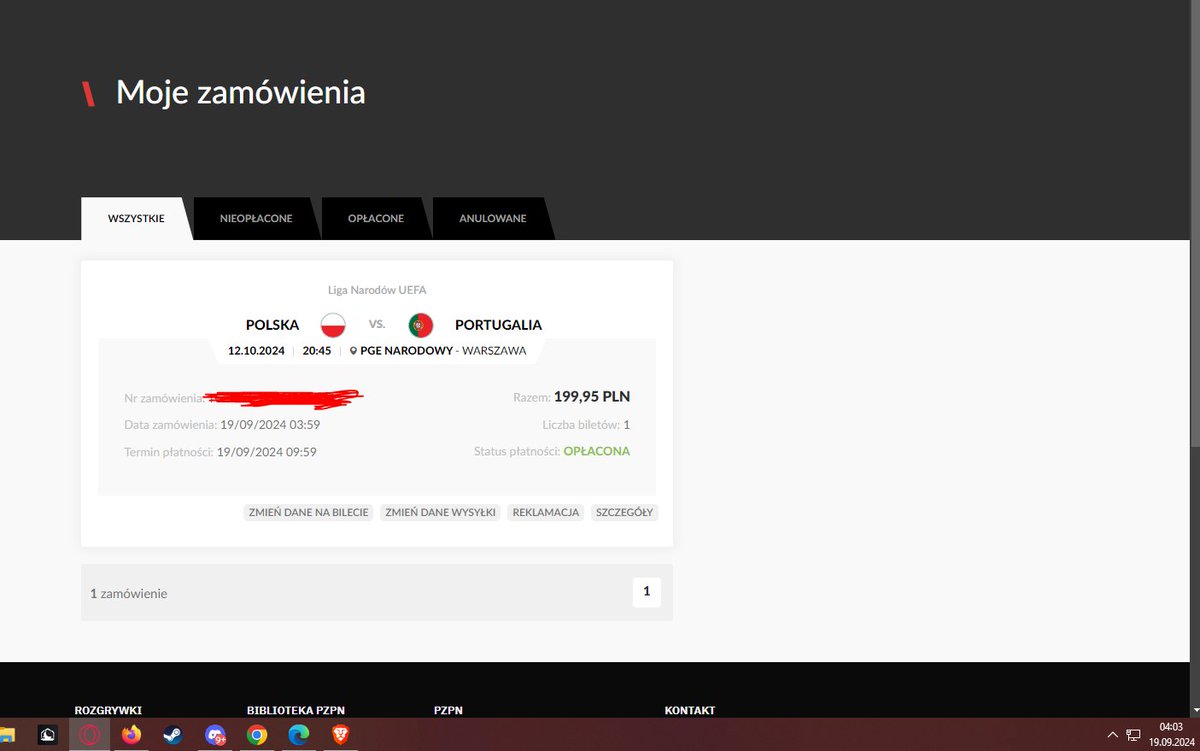Click the POLSKA team name
This screenshot has height=751, width=1200.
coord(272,324)
